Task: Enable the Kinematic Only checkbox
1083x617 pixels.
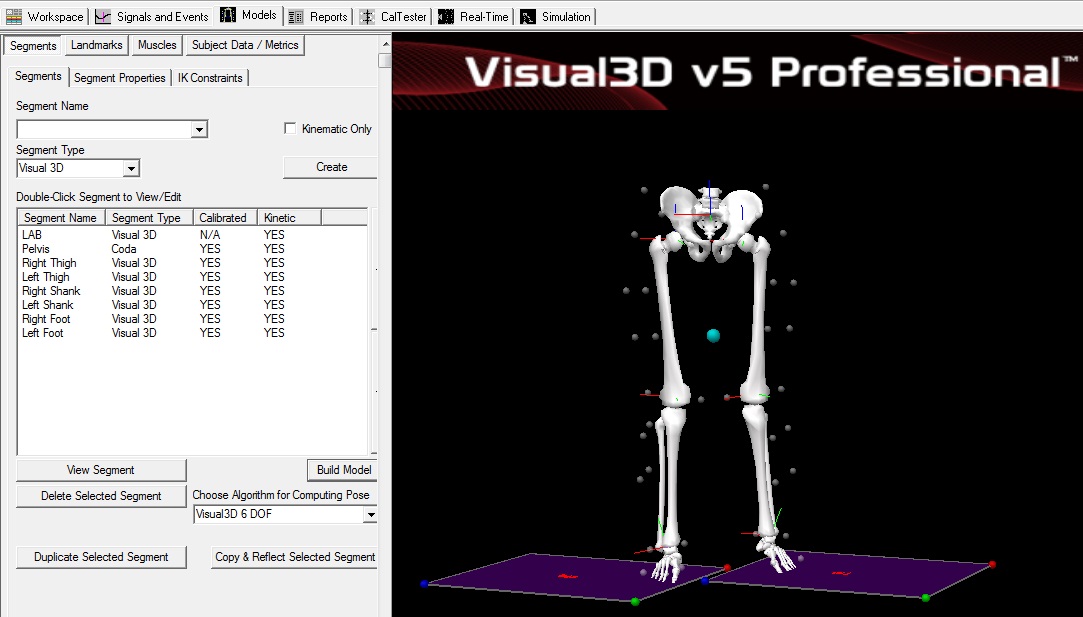Action: pyautogui.click(x=290, y=129)
